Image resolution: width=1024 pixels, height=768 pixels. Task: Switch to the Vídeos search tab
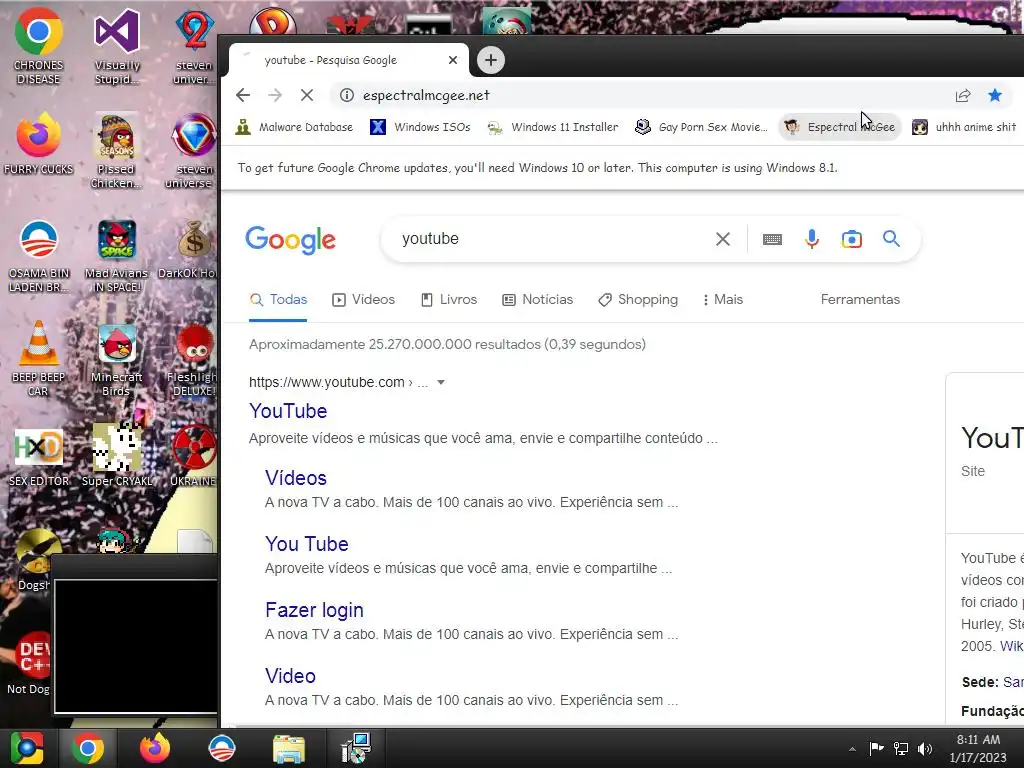coord(364,300)
